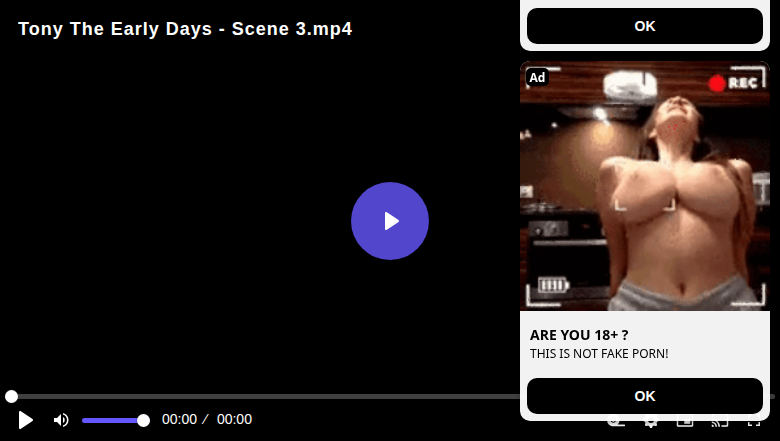Click the white volume slider handle
The width and height of the screenshot is (780, 441).
(x=143, y=421)
